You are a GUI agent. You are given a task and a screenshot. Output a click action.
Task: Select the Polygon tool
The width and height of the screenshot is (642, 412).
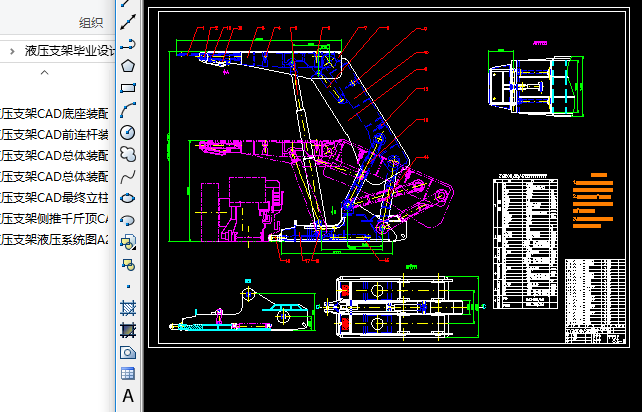(x=128, y=66)
